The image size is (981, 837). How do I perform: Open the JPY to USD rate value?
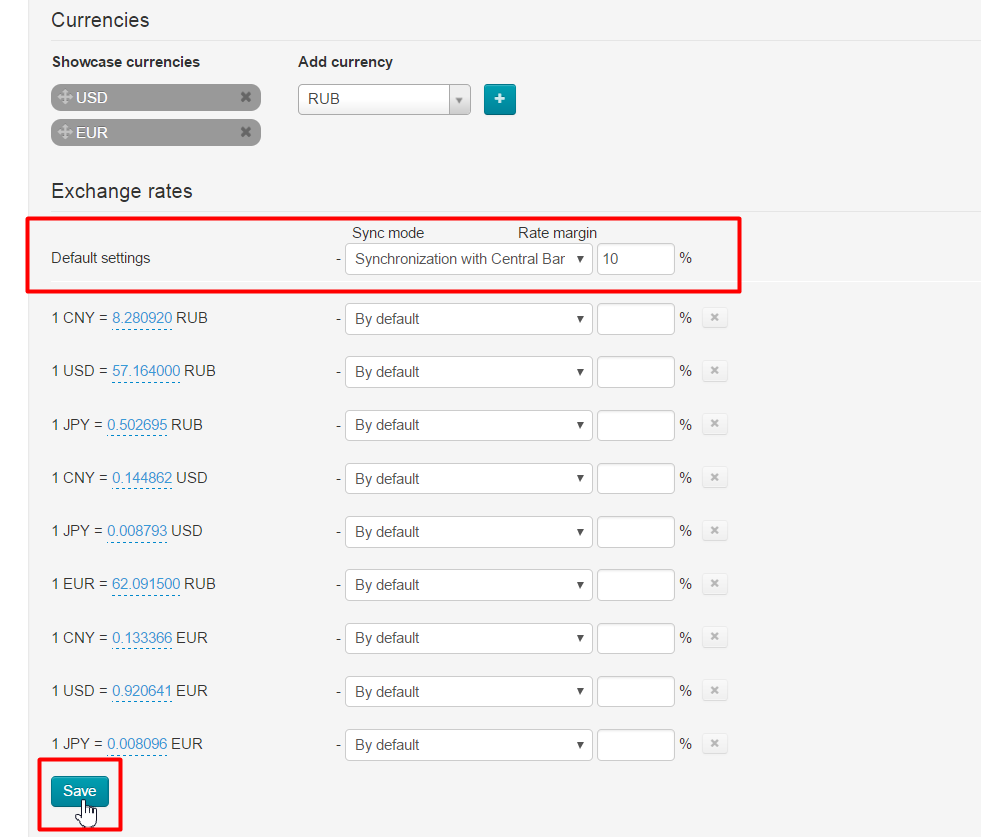[x=137, y=531]
